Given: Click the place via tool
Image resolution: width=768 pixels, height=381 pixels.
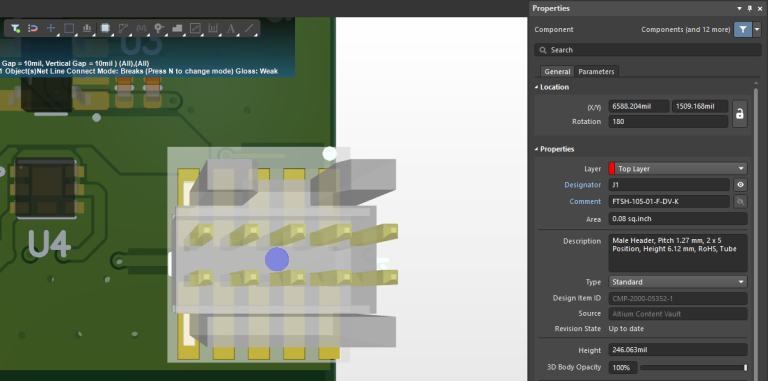Looking at the screenshot, I should tap(159, 28).
